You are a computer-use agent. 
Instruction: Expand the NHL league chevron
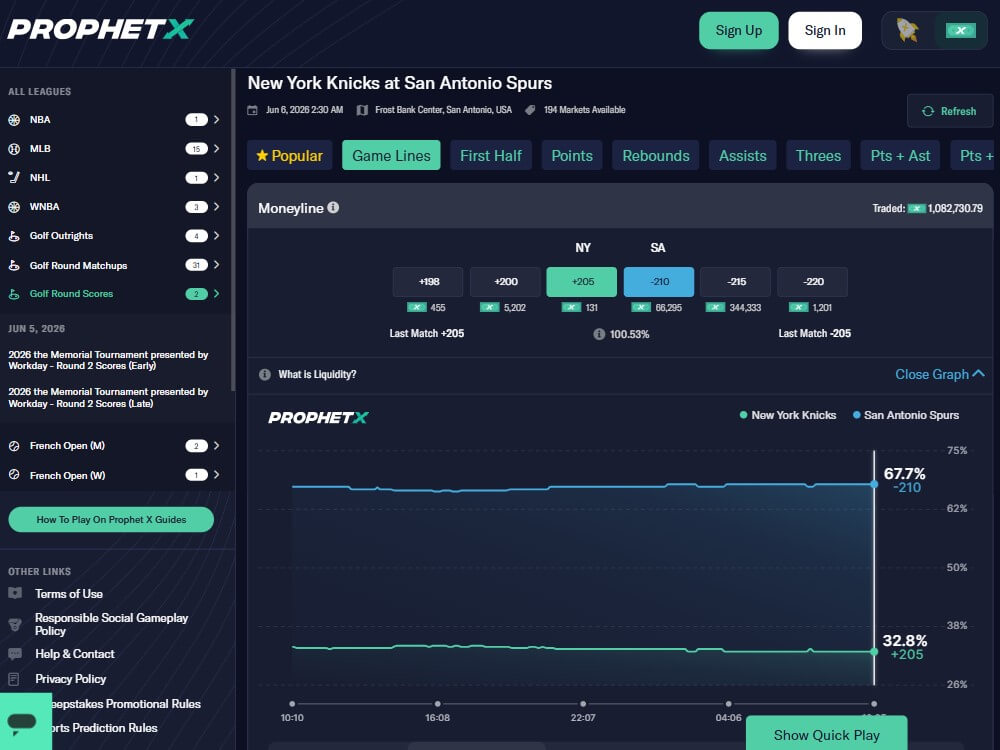(217, 177)
